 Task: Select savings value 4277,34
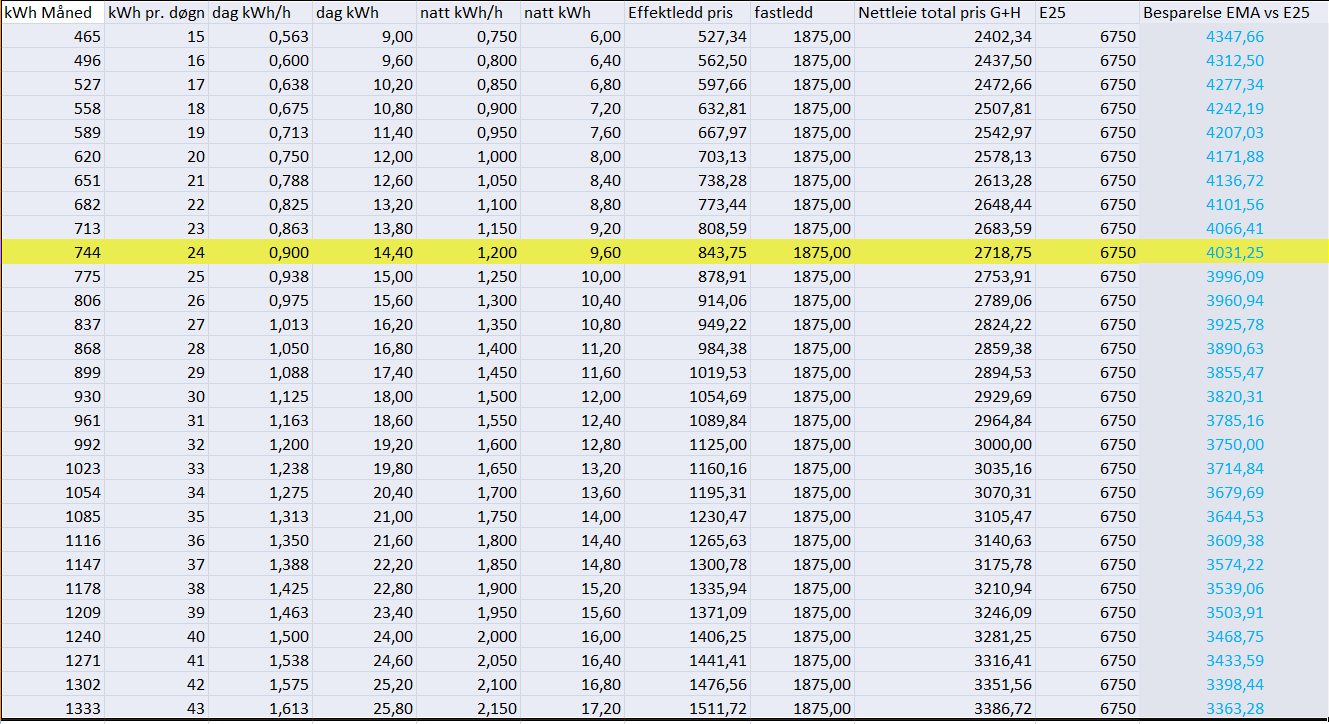point(1234,84)
